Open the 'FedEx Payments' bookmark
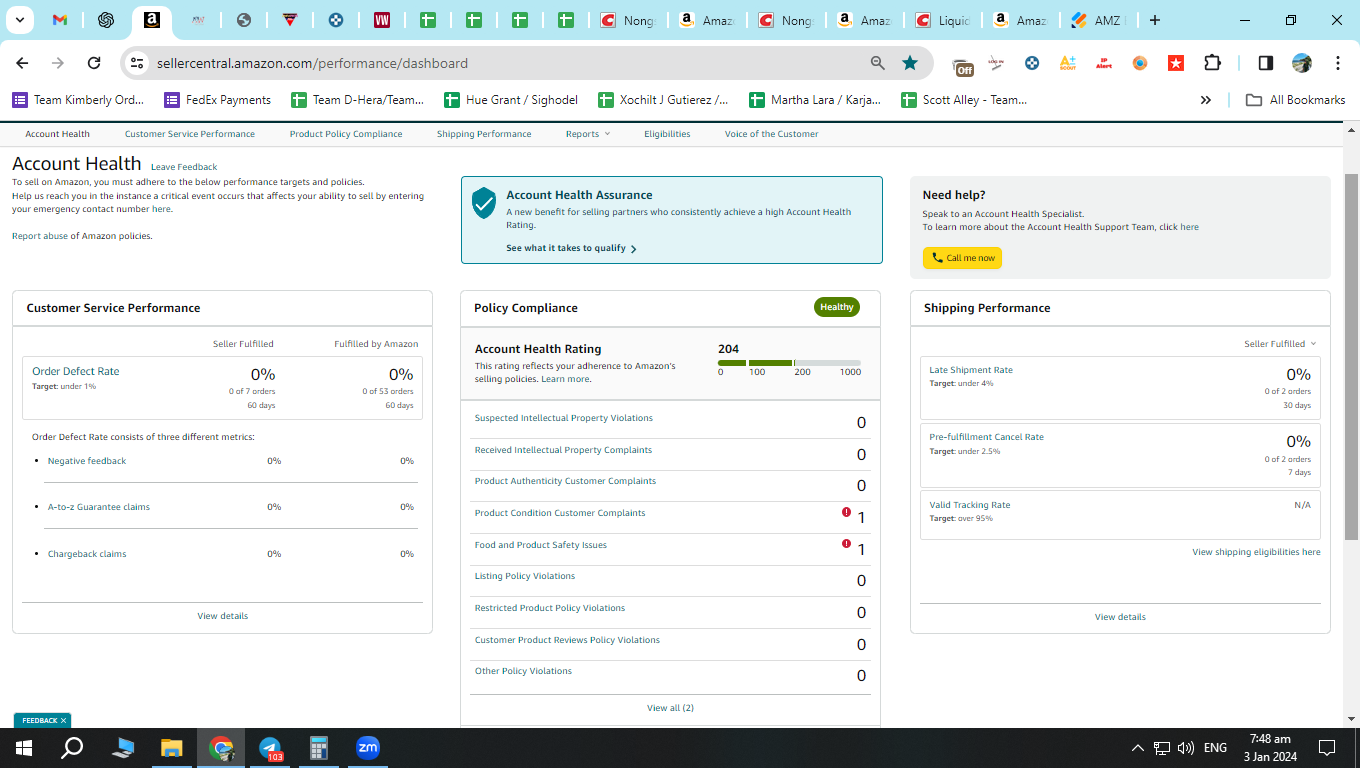The image size is (1360, 768). click(x=217, y=100)
